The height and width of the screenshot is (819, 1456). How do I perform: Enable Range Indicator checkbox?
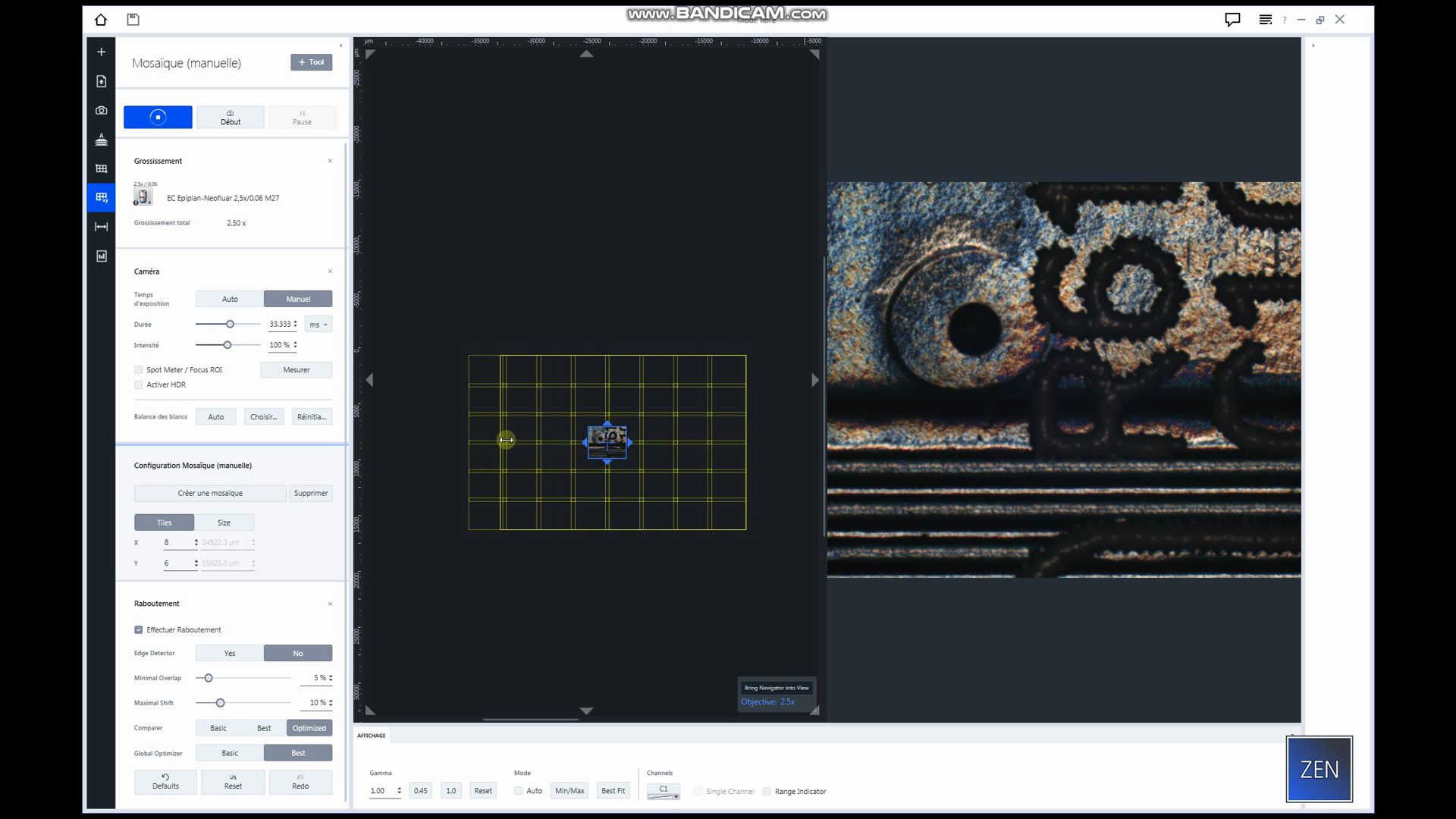(x=767, y=792)
